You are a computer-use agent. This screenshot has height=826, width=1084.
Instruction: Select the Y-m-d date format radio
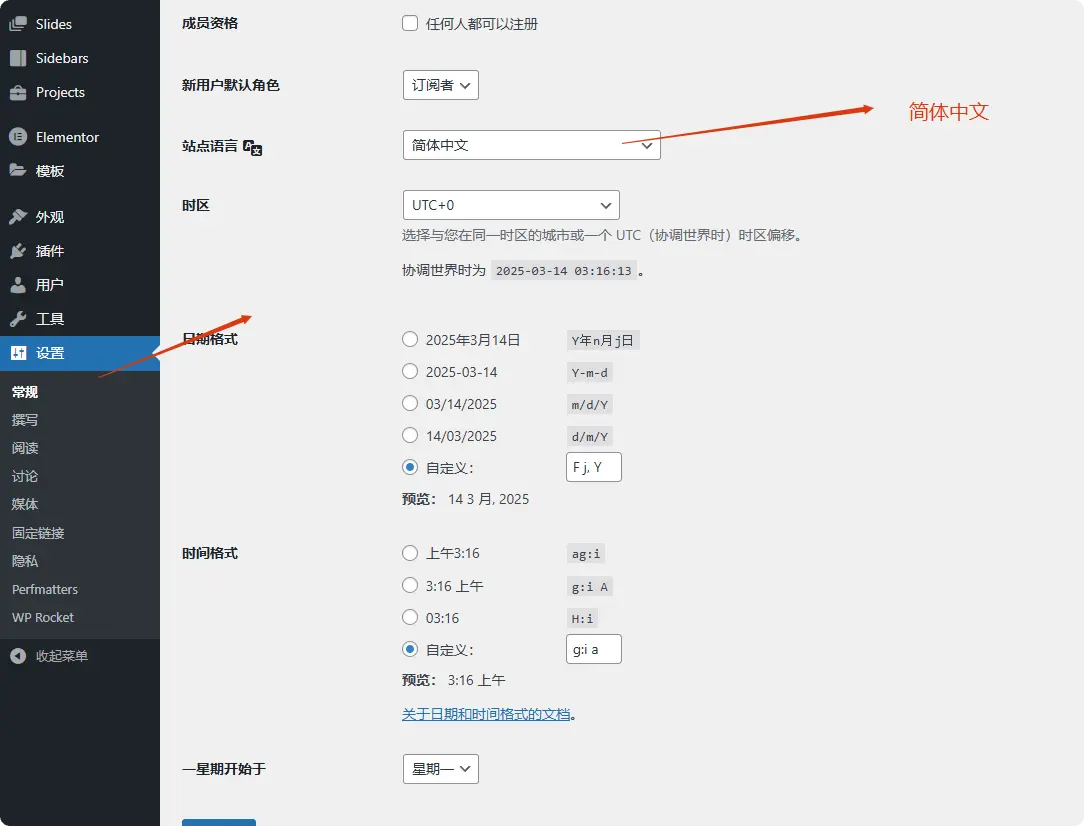tap(410, 372)
